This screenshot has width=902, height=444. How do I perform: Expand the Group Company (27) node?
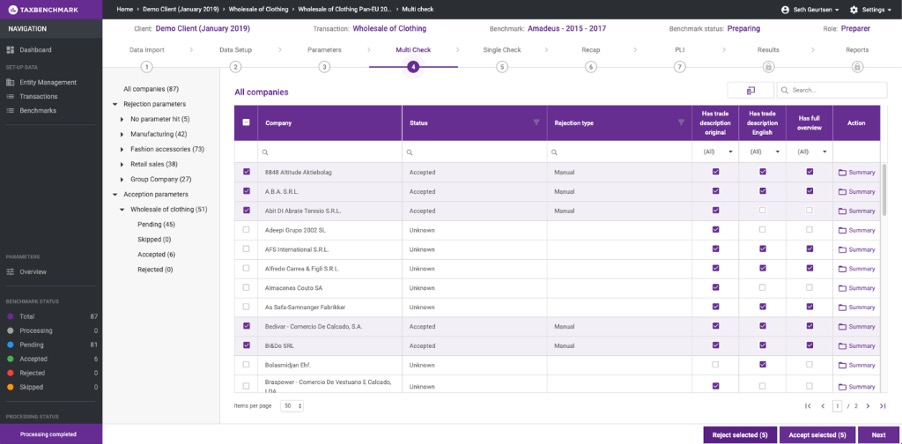(x=122, y=179)
